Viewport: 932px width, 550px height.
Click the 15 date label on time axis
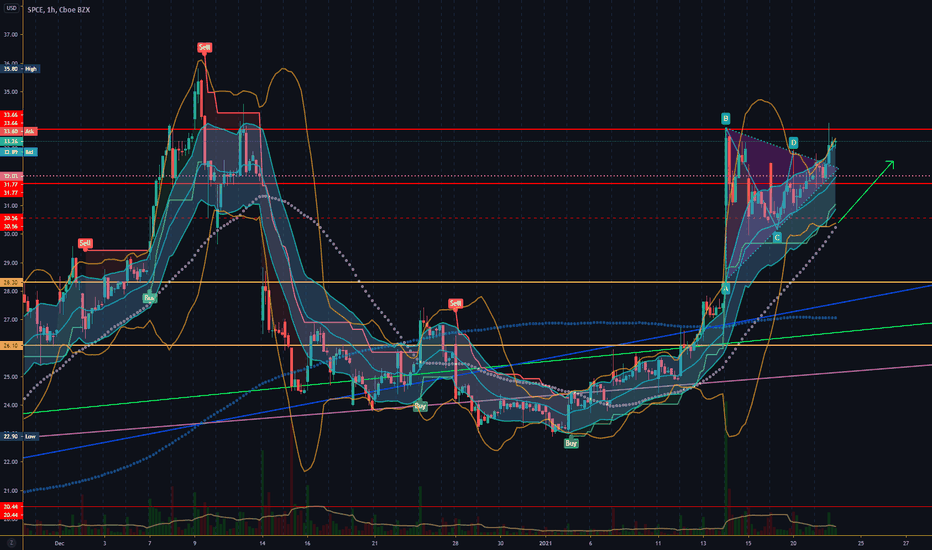pos(748,543)
